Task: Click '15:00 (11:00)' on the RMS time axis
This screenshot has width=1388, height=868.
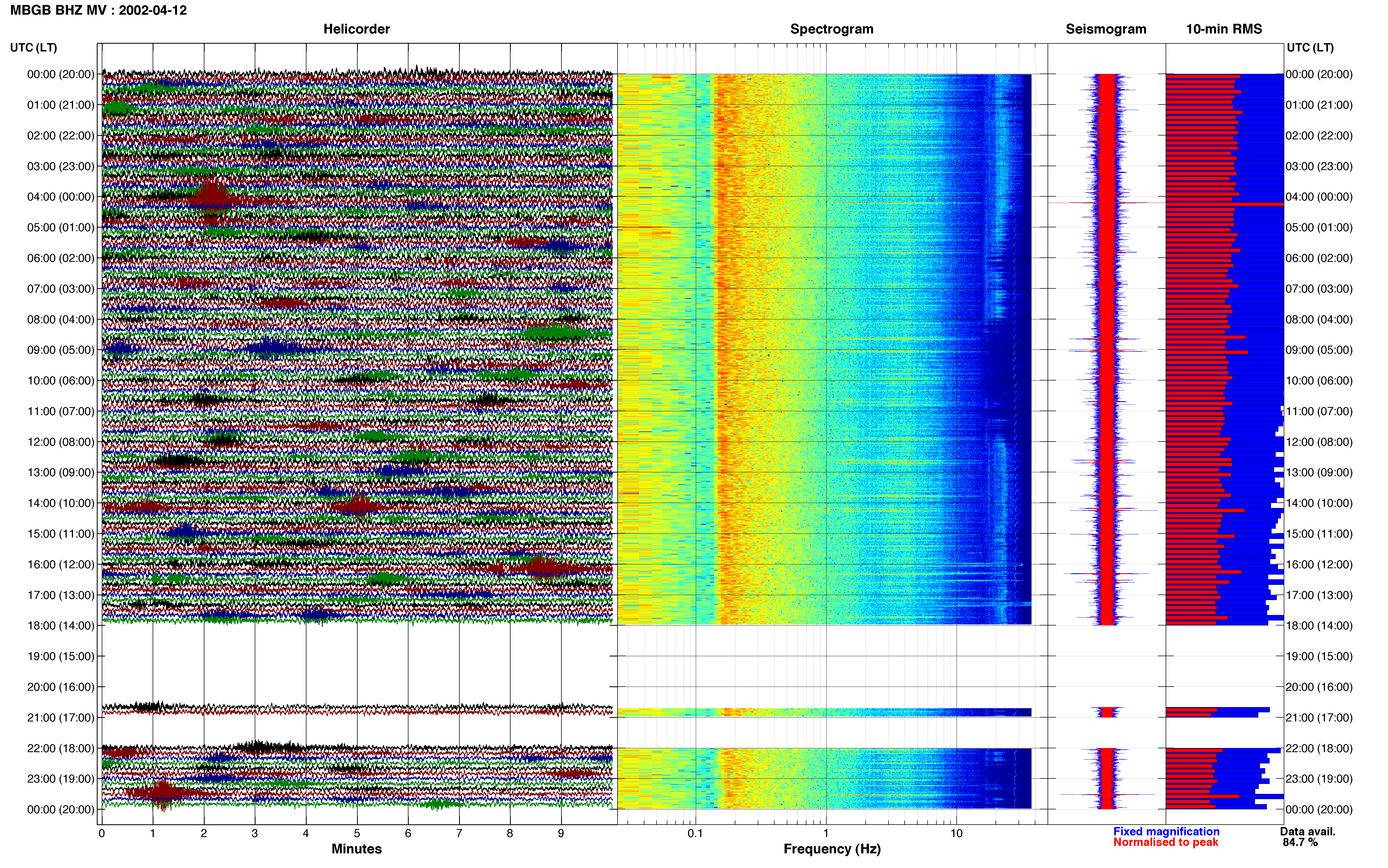Action: pyautogui.click(x=1319, y=534)
